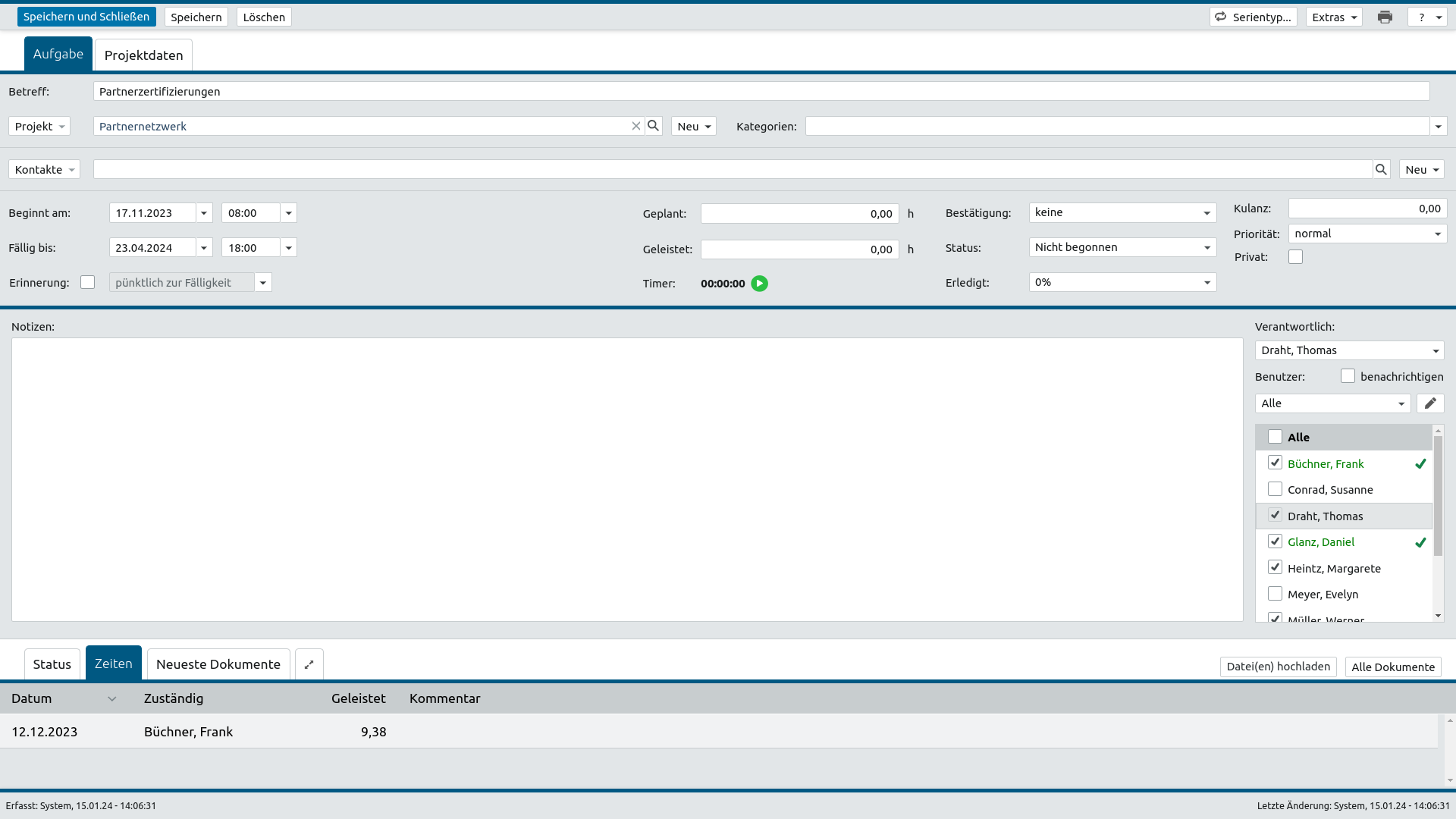1456x819 pixels.
Task: Click Speichern und Schließen button
Action: coord(86,17)
